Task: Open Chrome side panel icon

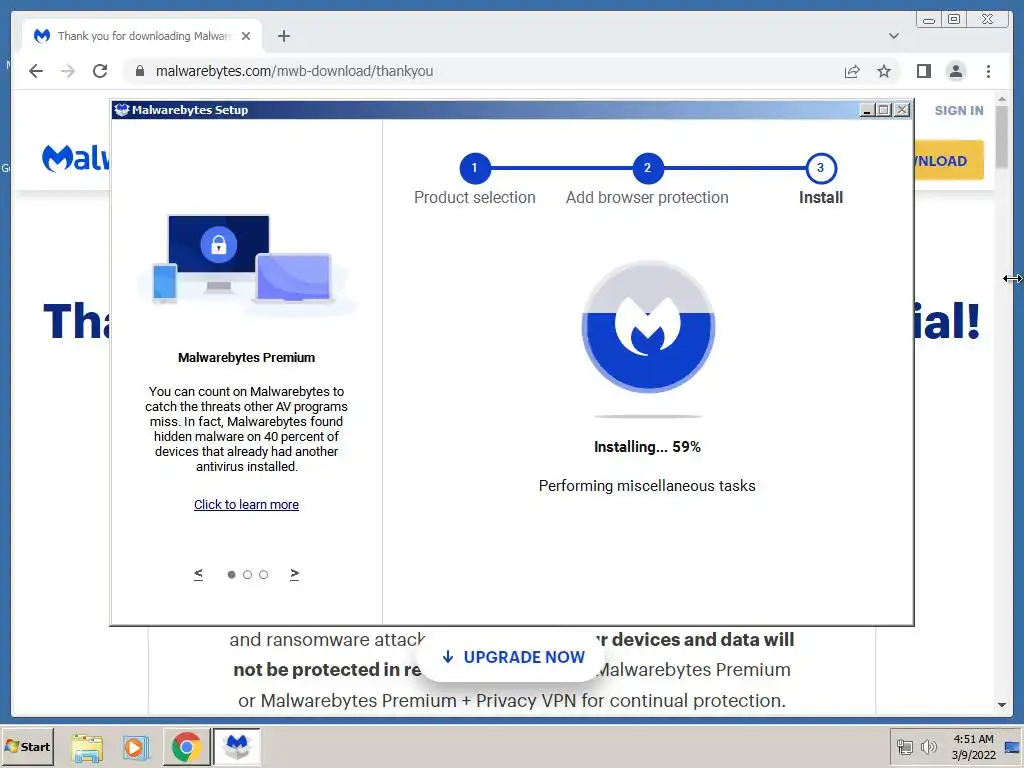Action: tap(923, 71)
